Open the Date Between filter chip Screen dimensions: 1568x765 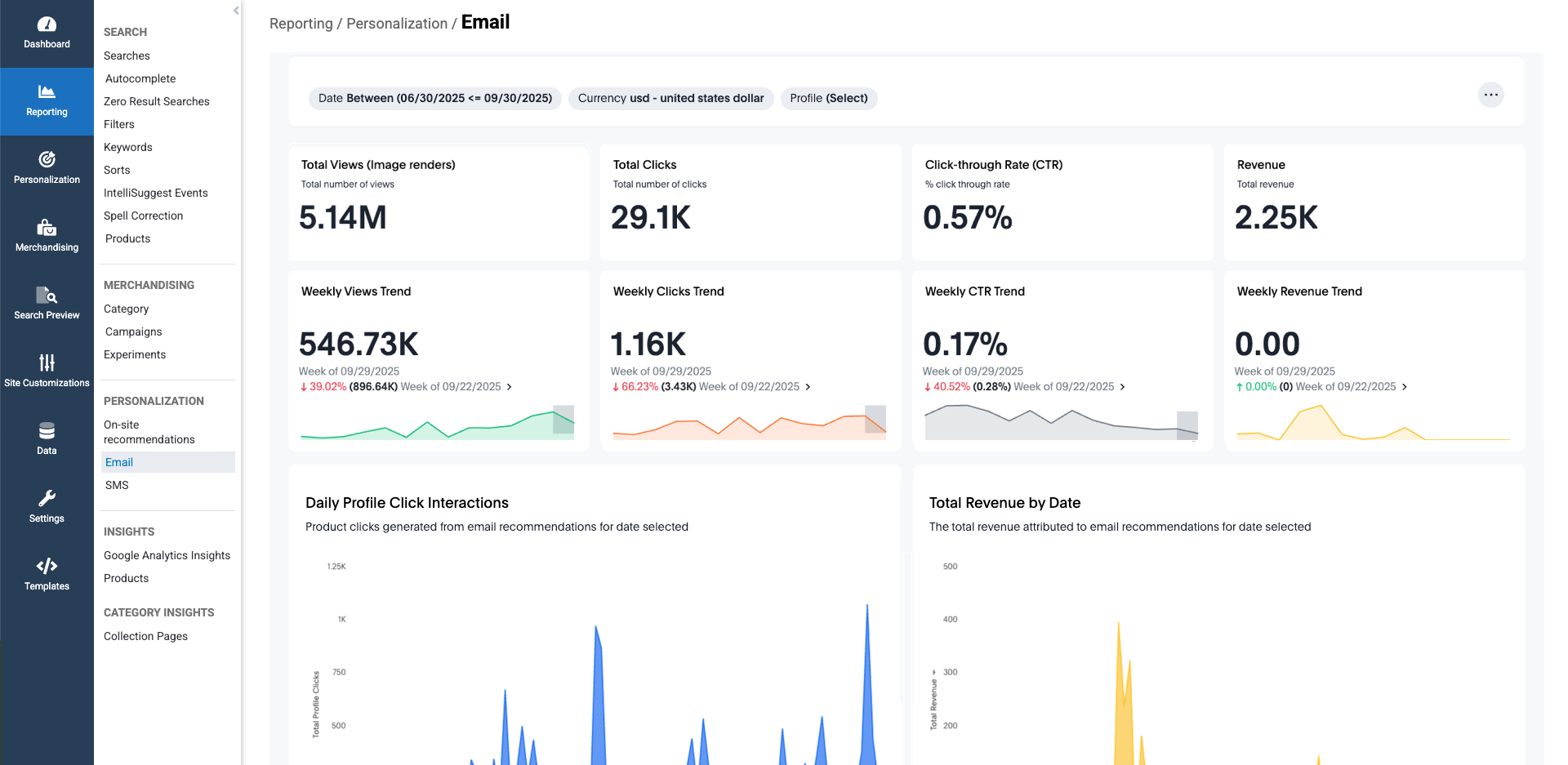[x=434, y=99]
